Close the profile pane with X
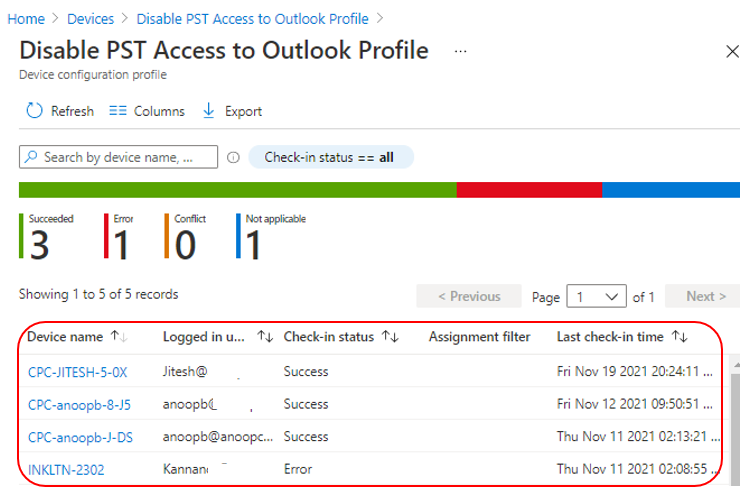The image size is (753, 496). [732, 51]
